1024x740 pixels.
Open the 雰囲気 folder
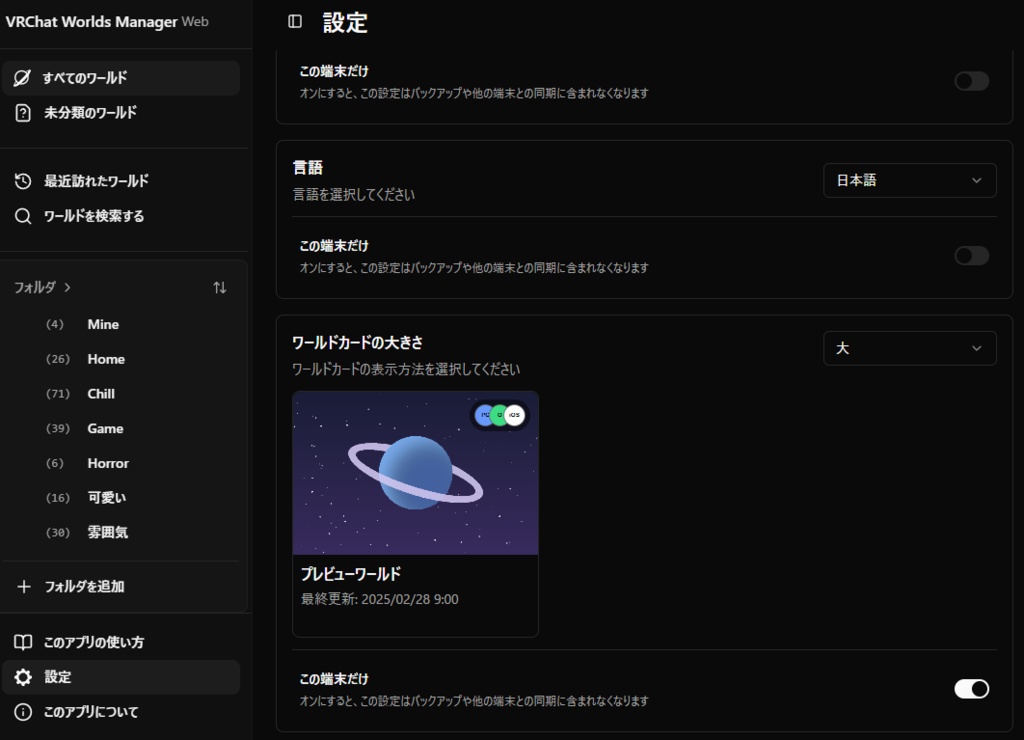pyautogui.click(x=108, y=532)
